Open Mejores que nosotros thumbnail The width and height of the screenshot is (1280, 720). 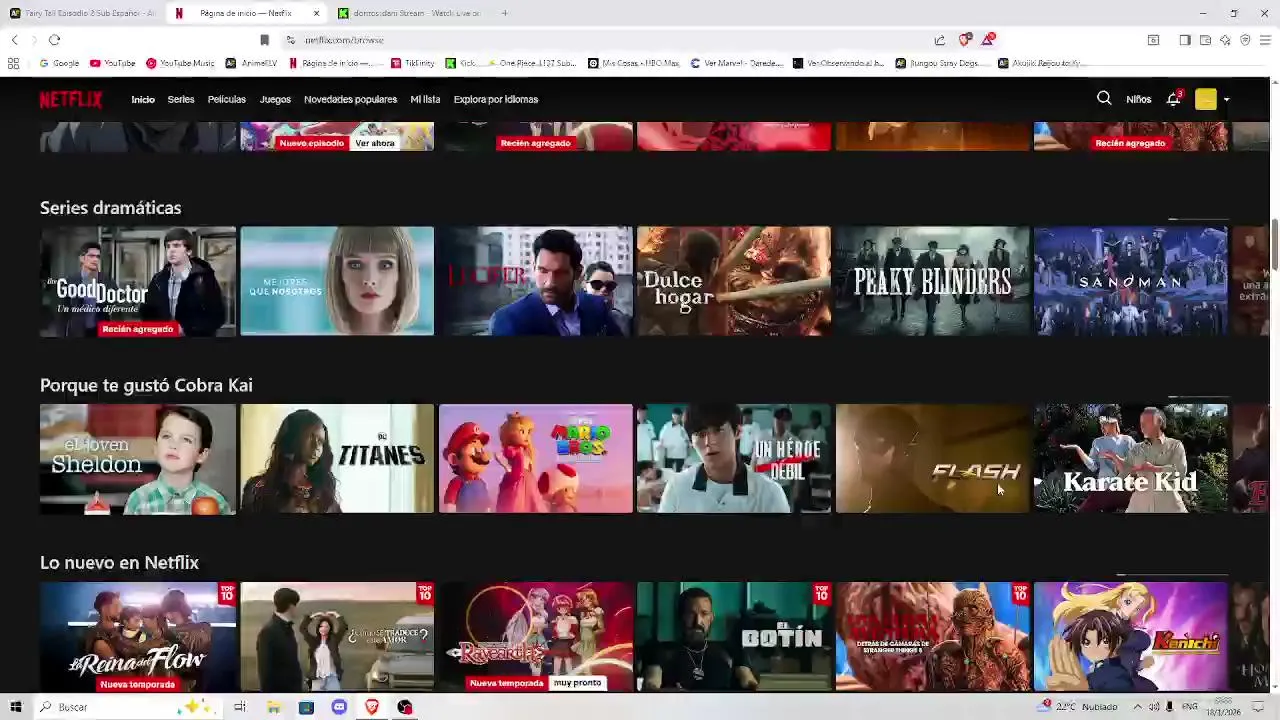337,281
